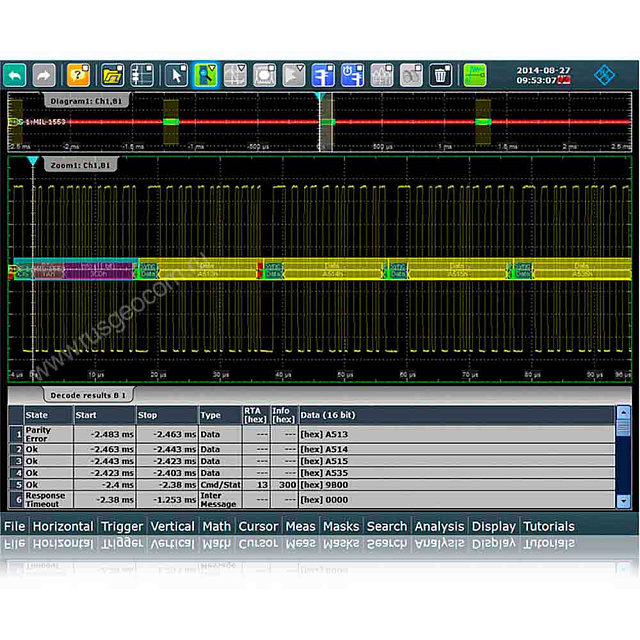
Task: Open the Trigger menu
Action: click(122, 526)
